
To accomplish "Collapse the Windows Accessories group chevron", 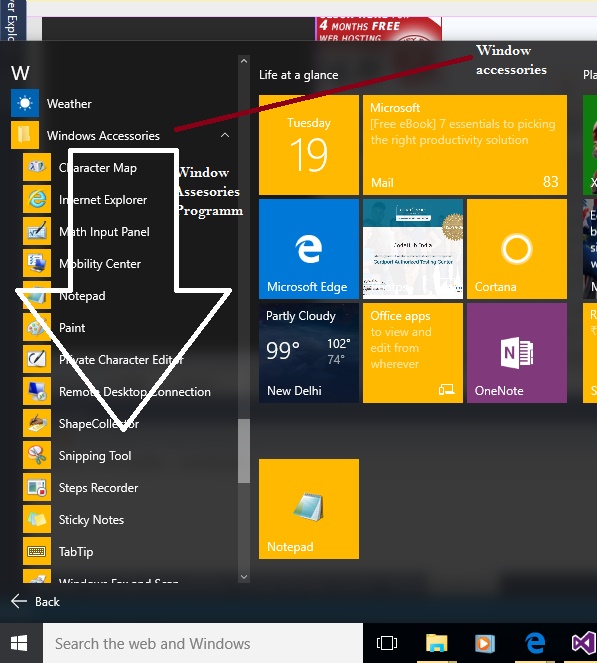I will 225,135.
